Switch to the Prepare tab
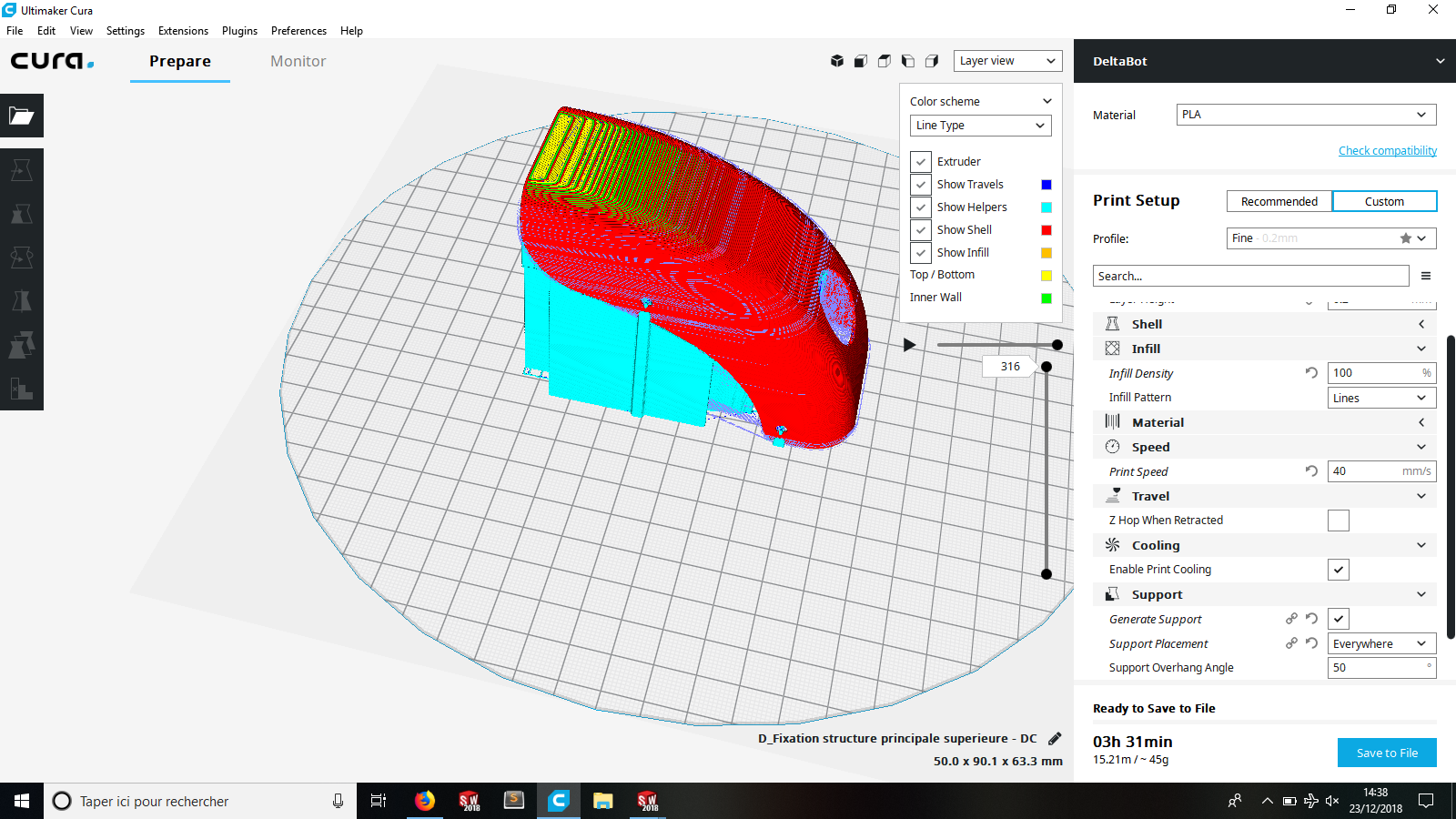Screen dimensions: 1456x819 (x=180, y=61)
